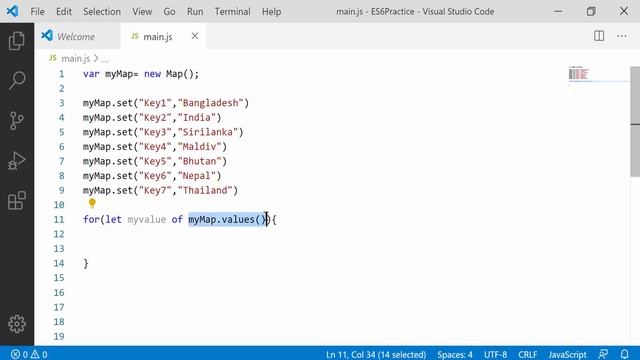Open the notifications bell in status bar
This screenshot has width=640, height=360.
624,354
